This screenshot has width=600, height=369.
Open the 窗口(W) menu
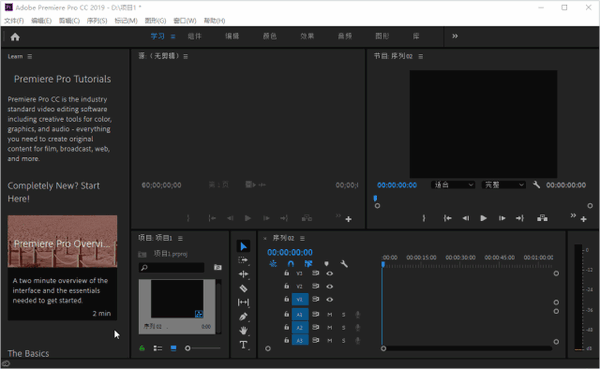[185, 21]
